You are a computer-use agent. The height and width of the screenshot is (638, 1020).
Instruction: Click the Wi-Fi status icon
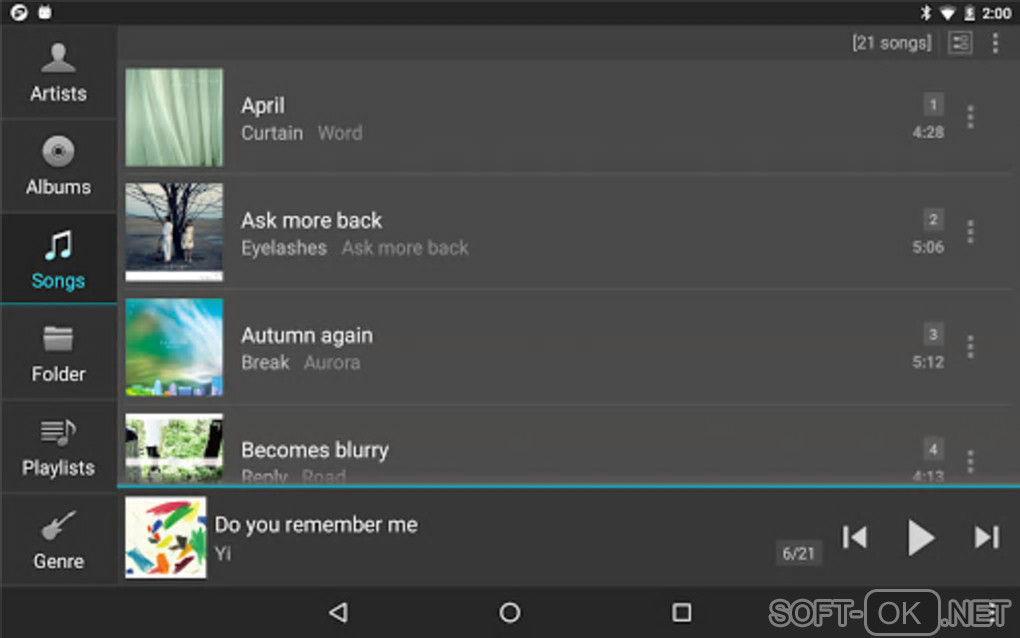click(x=948, y=13)
